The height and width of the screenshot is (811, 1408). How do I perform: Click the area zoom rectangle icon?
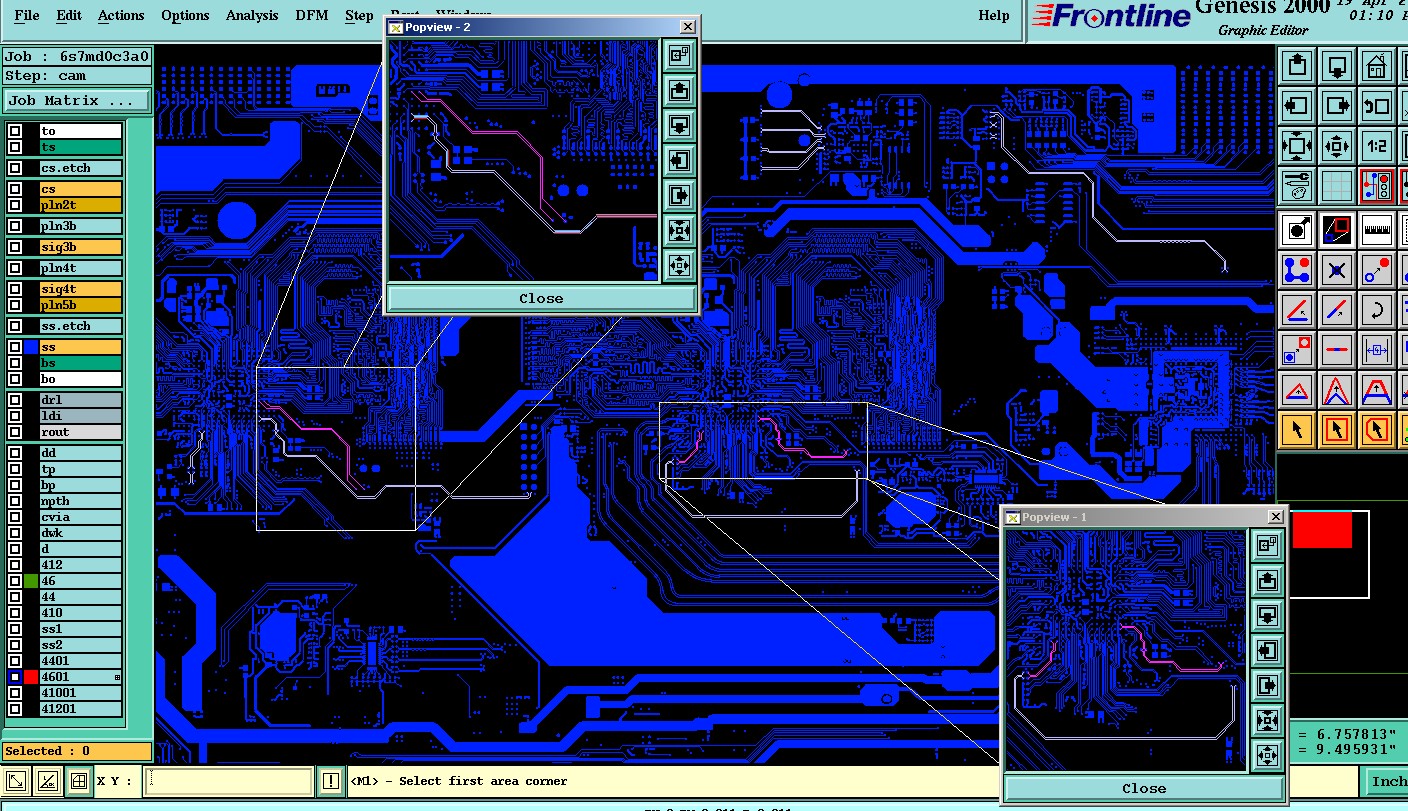pyautogui.click(x=1337, y=229)
